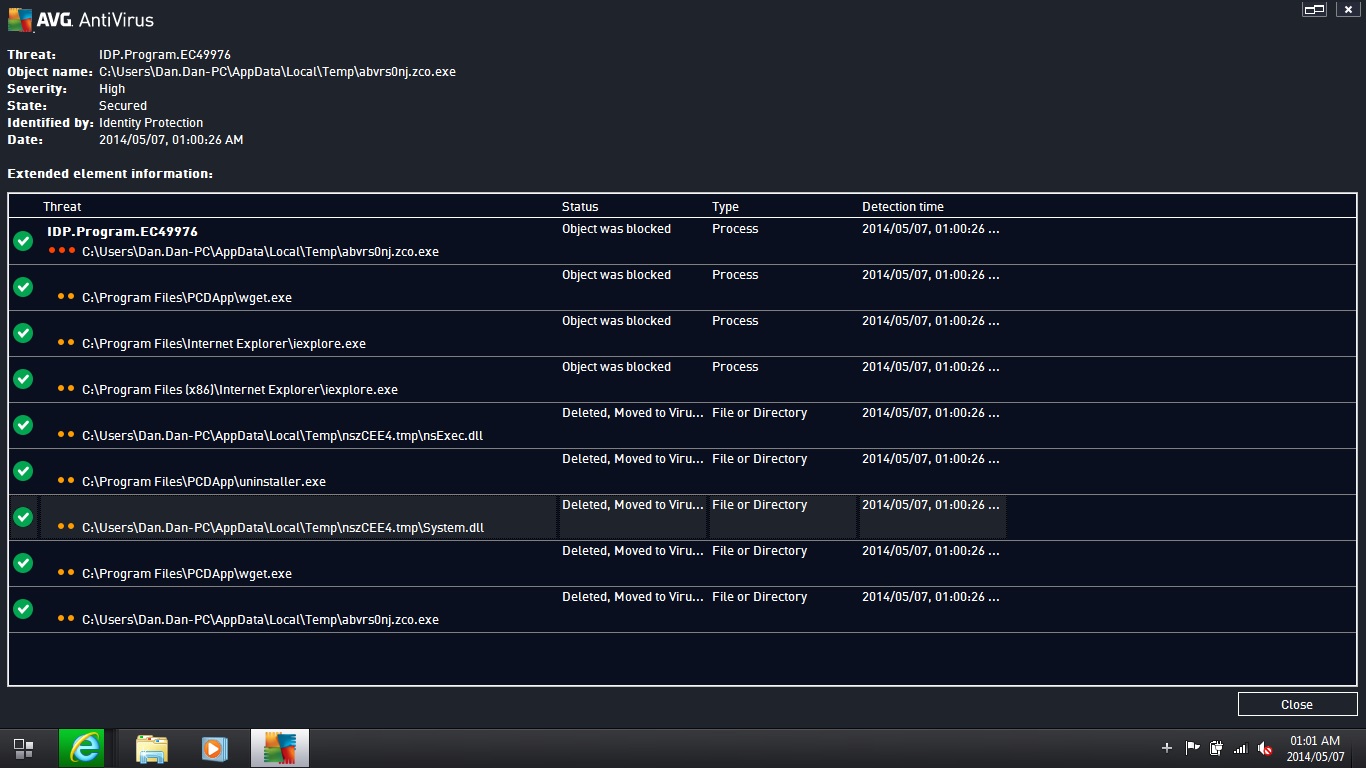This screenshot has height=768, width=1366.
Task: Open Action Center flag icon in tray
Action: click(x=1192, y=748)
